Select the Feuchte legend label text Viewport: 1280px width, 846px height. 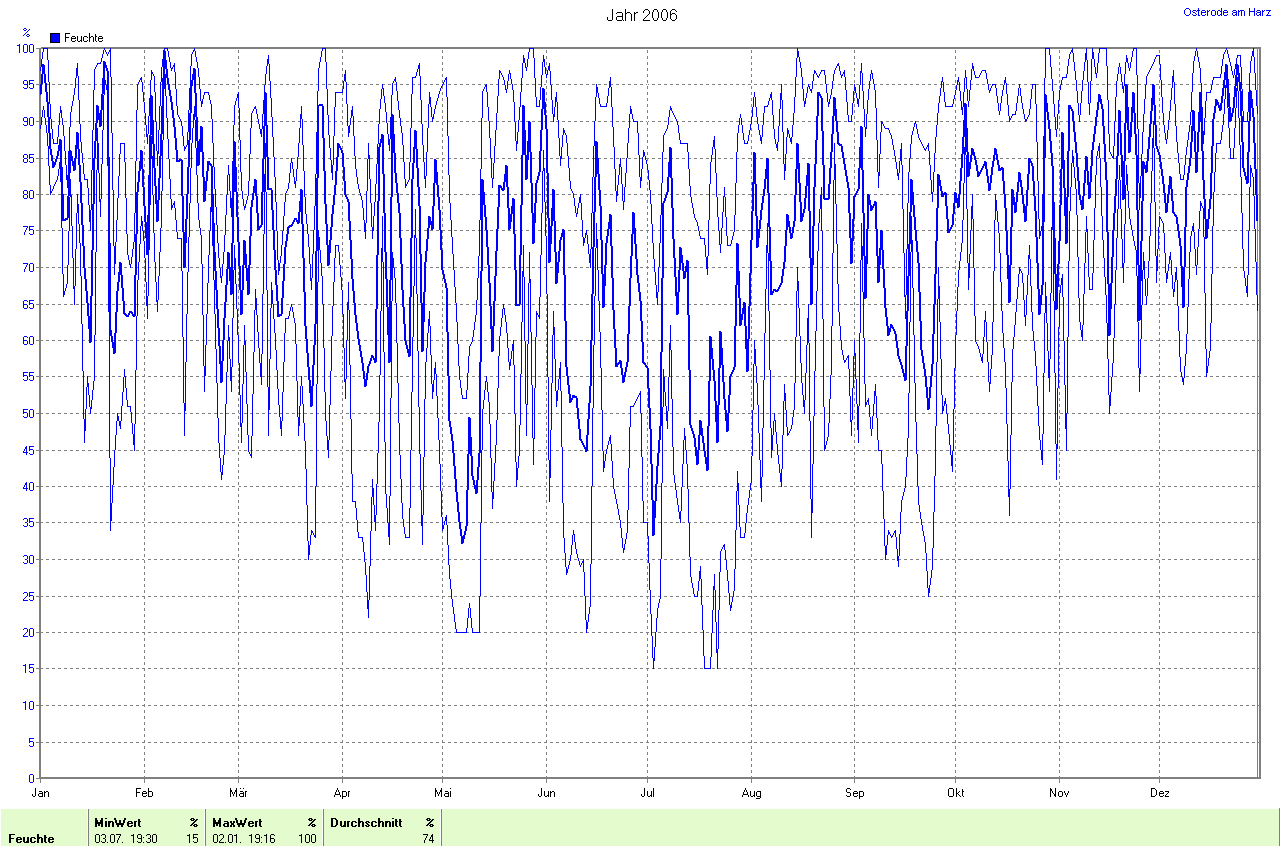coord(83,38)
